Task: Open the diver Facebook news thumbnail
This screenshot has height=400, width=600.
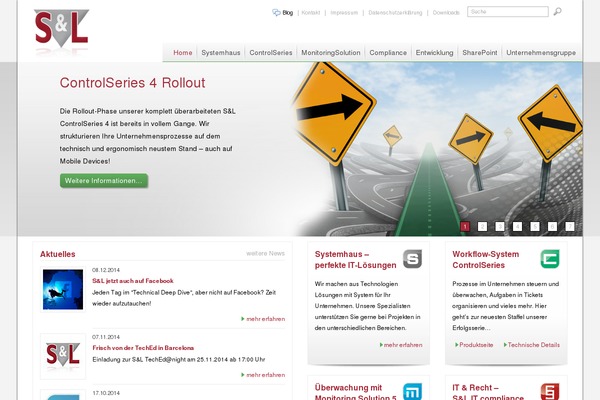Action: (x=63, y=289)
